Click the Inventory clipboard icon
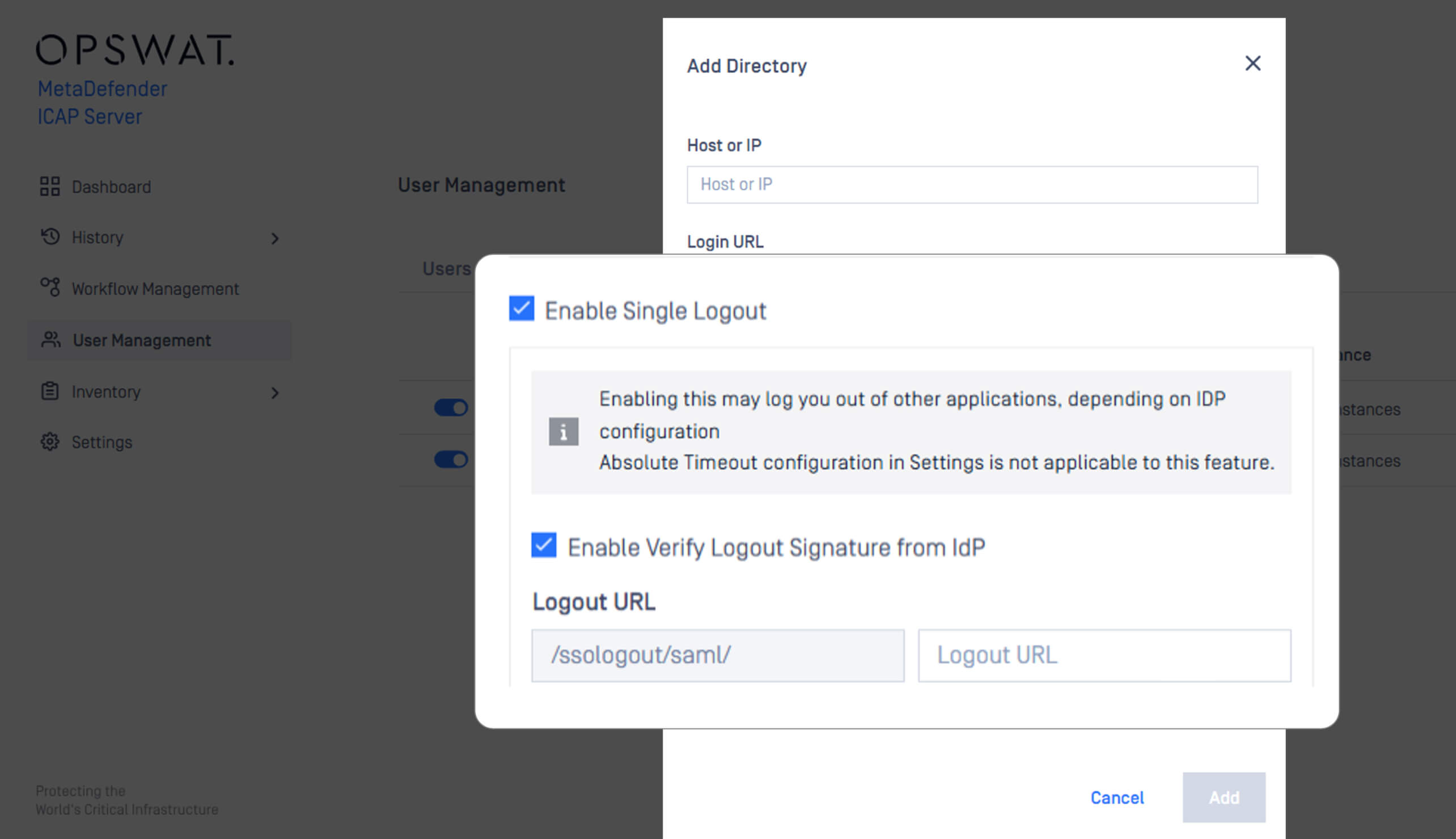 [x=50, y=391]
